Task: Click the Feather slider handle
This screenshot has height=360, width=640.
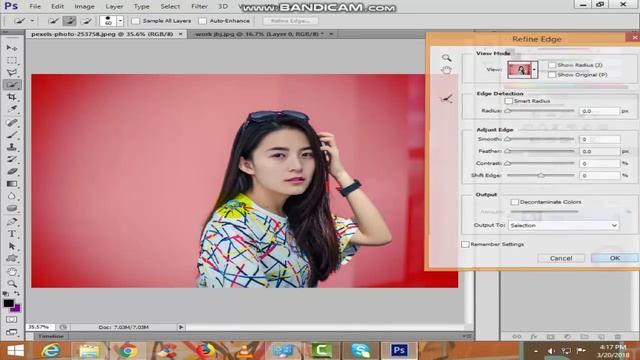Action: 508,151
